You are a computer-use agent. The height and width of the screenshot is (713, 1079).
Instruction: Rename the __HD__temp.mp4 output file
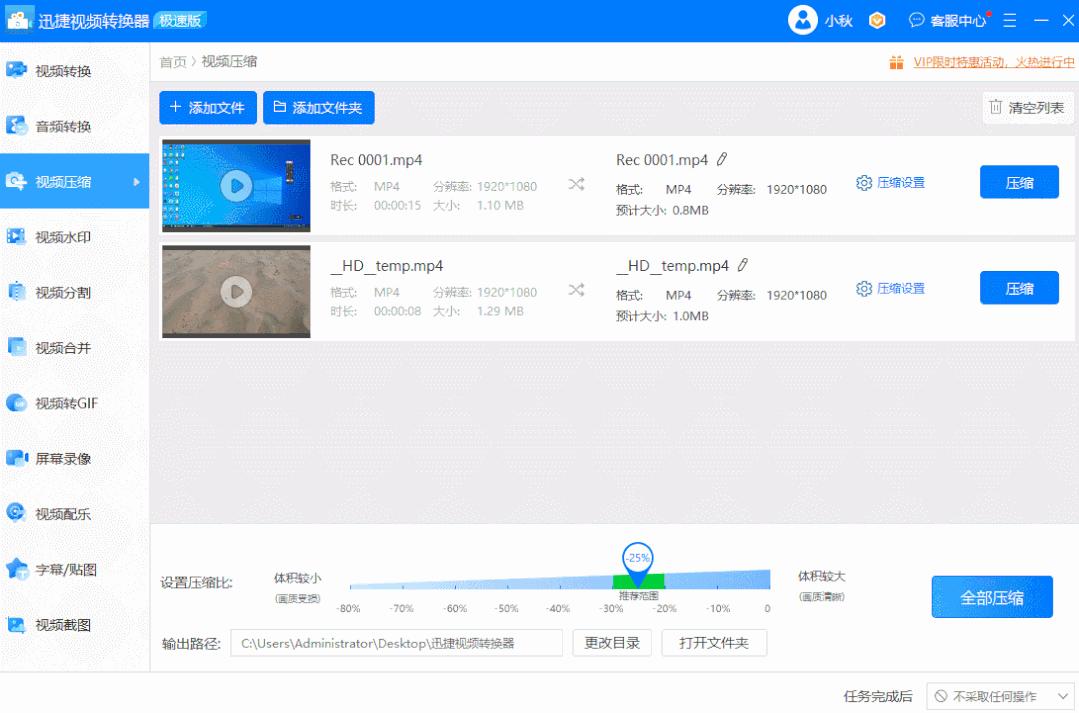[x=742, y=265]
